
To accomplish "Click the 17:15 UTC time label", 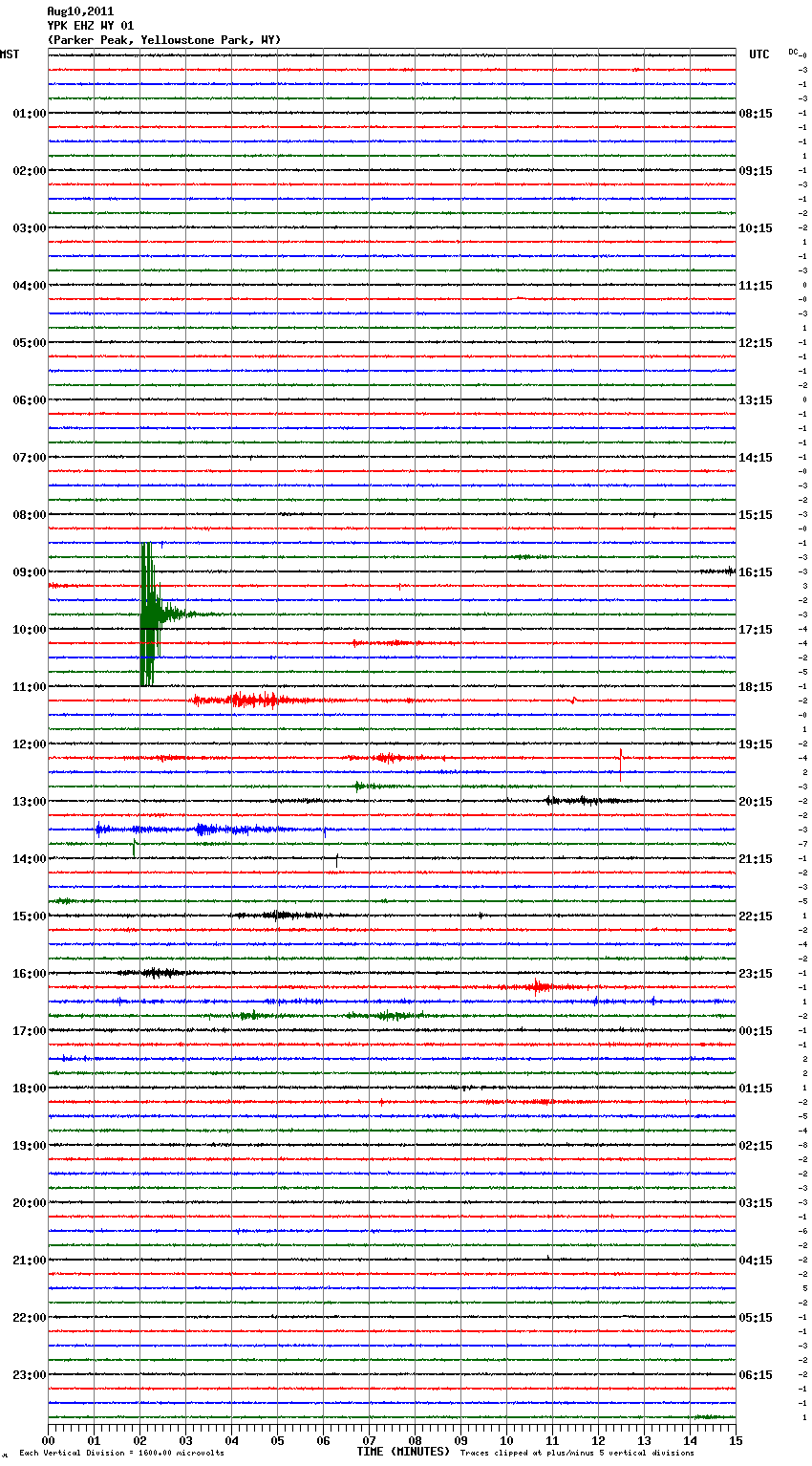I will (756, 630).
